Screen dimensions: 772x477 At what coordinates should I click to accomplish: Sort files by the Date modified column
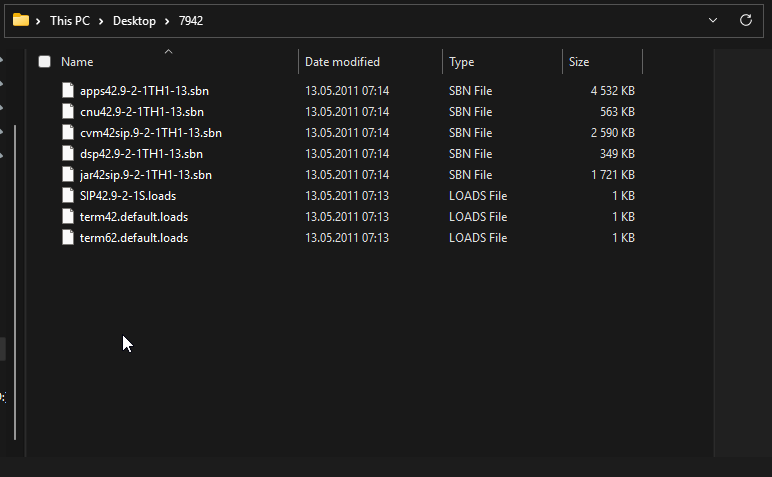(x=342, y=62)
